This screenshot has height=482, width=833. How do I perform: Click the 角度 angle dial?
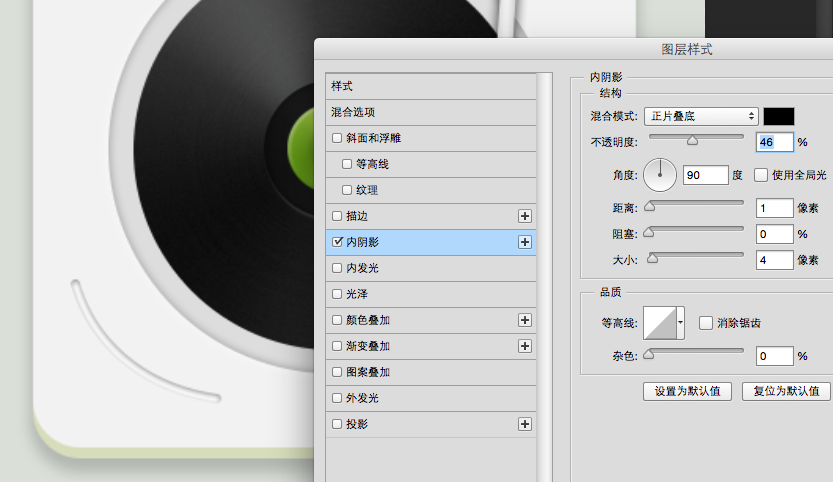pyautogui.click(x=660, y=175)
